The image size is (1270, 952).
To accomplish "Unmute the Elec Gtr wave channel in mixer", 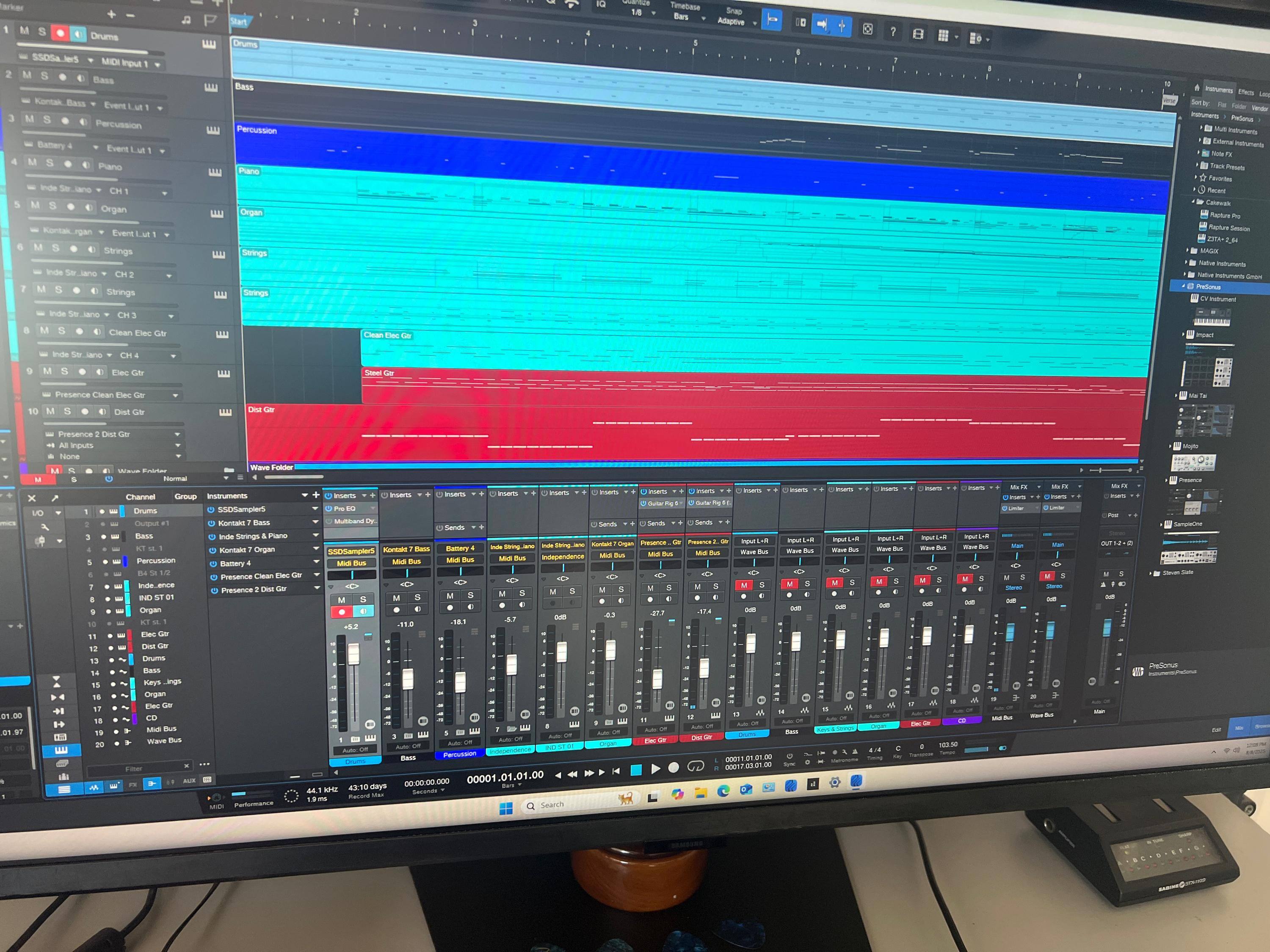I will pyautogui.click(x=922, y=580).
